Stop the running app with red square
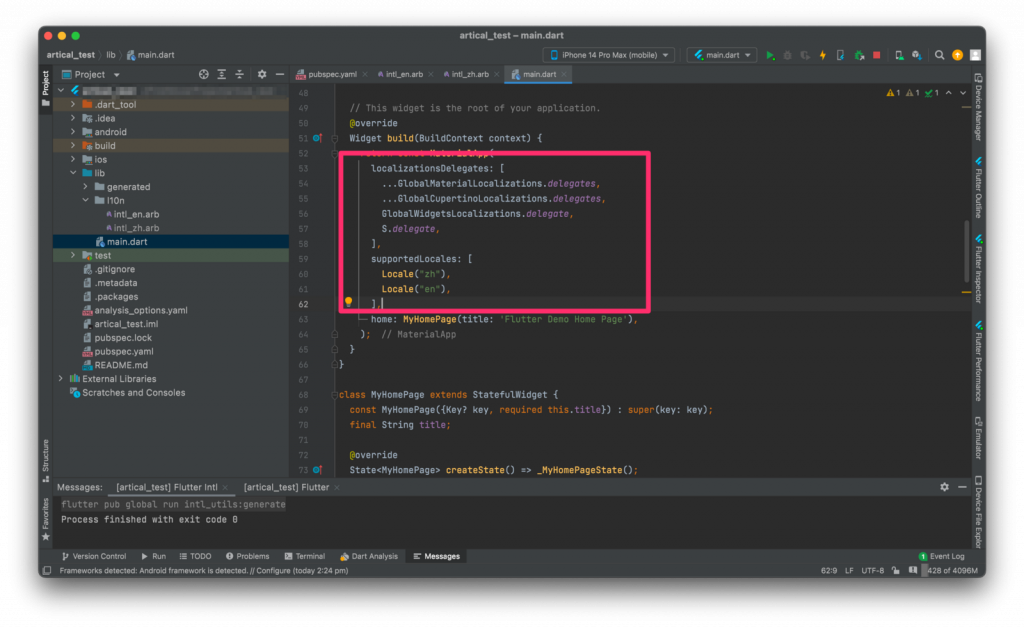The image size is (1024, 628). (877, 55)
